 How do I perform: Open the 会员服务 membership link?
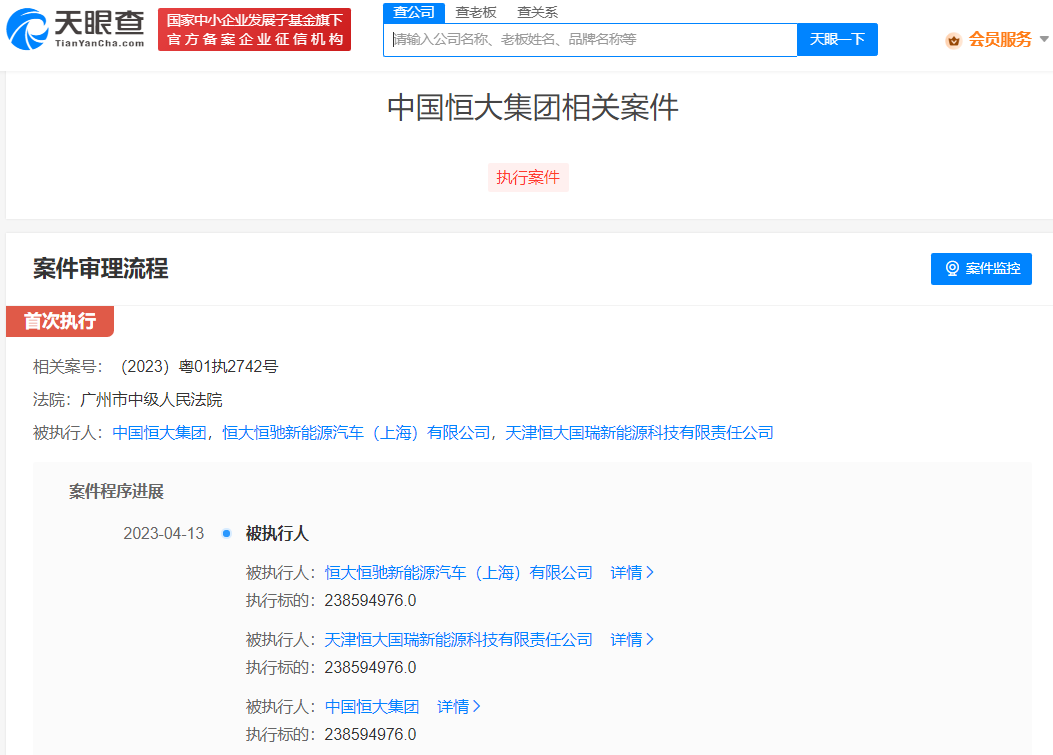999,40
